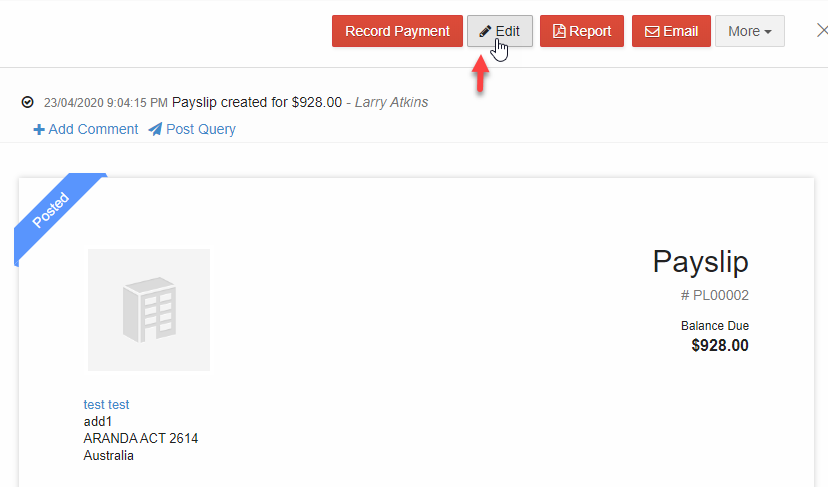Click the Report button text

(590, 32)
